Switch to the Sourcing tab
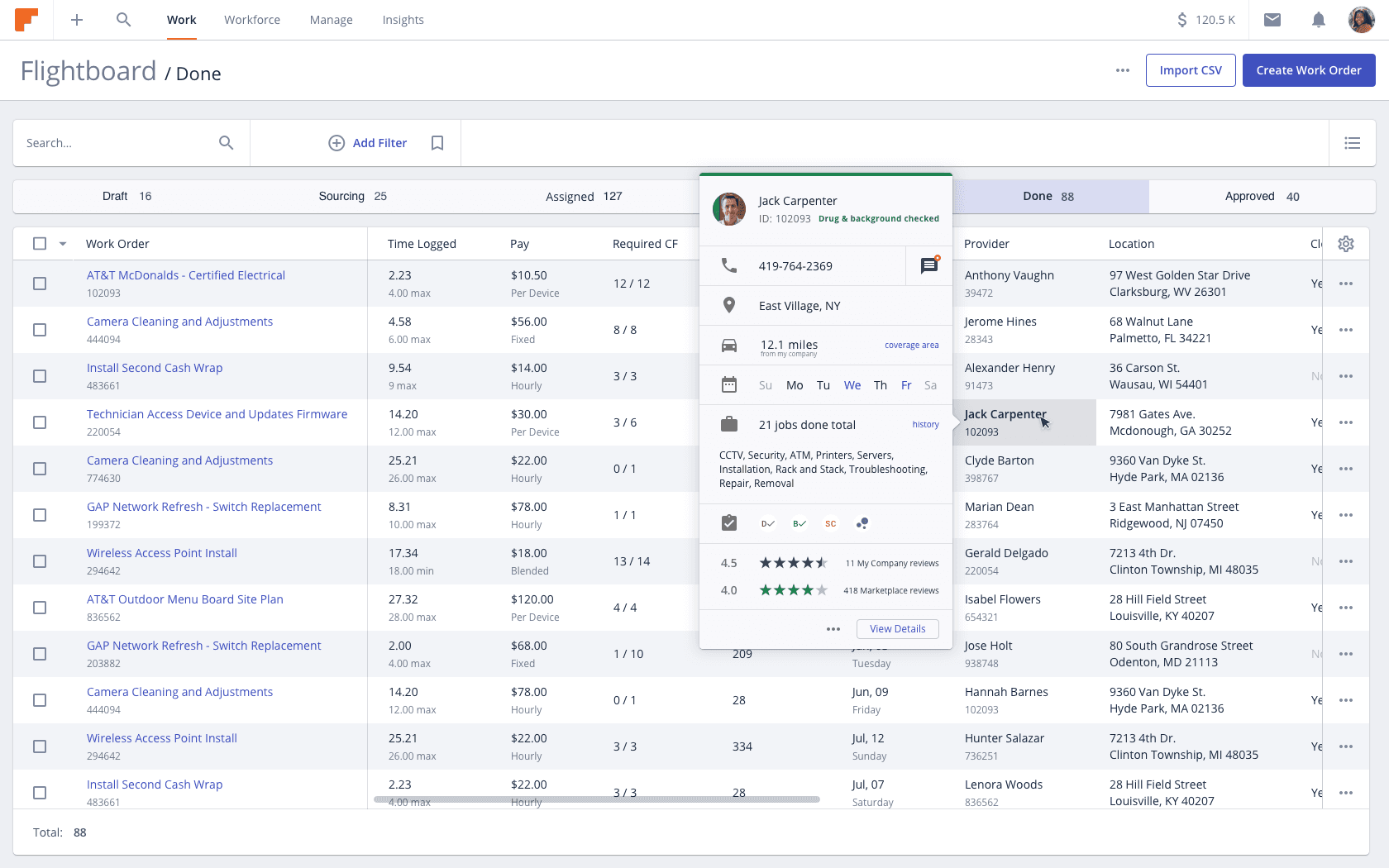This screenshot has height=868, width=1389. pyautogui.click(x=353, y=196)
